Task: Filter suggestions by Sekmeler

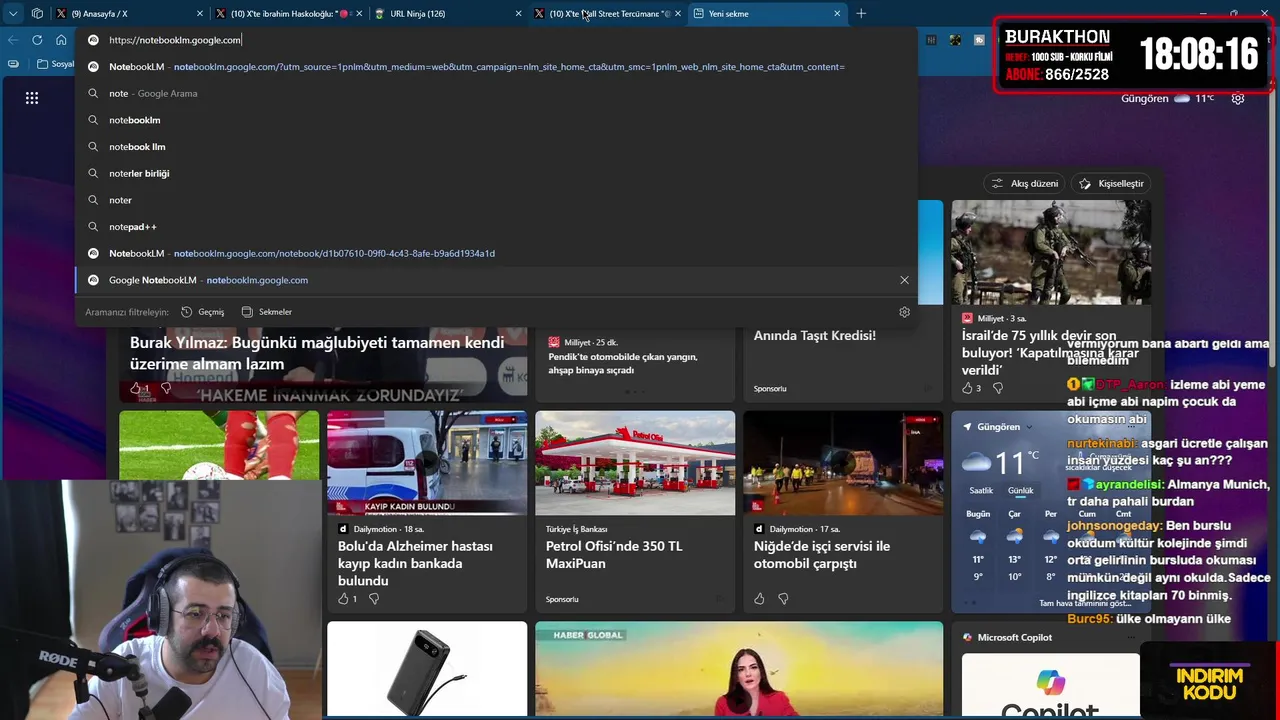Action: pos(267,312)
